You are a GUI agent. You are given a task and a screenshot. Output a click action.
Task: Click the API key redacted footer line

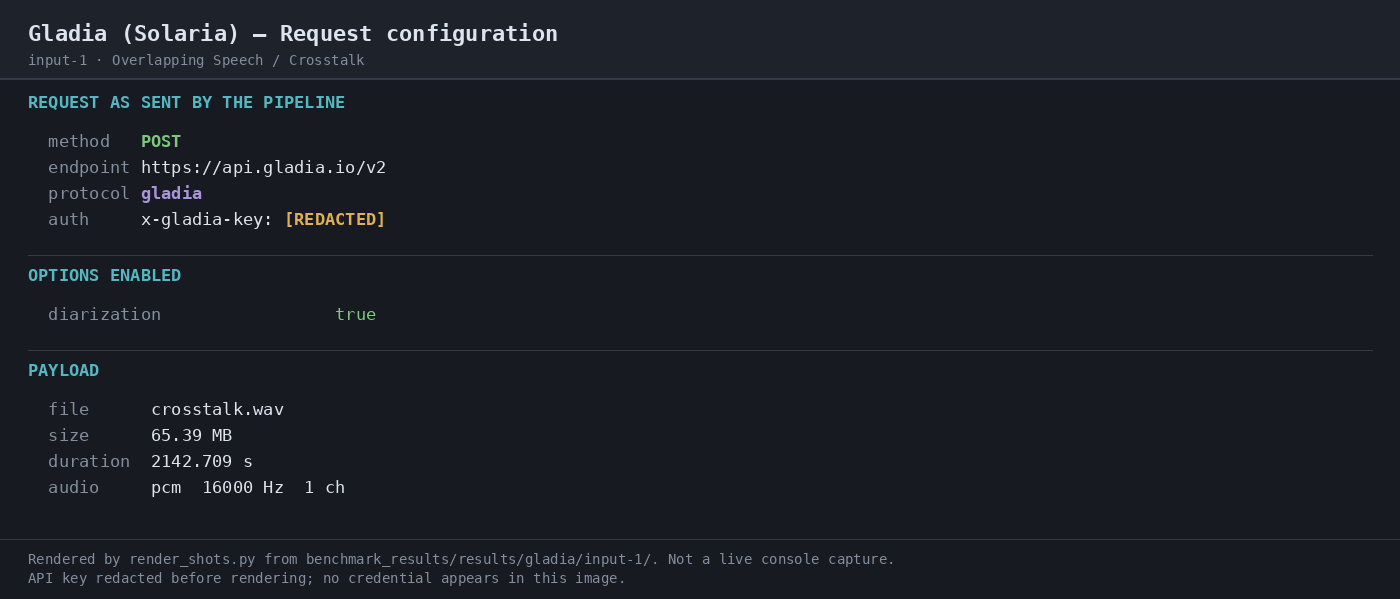coord(327,579)
